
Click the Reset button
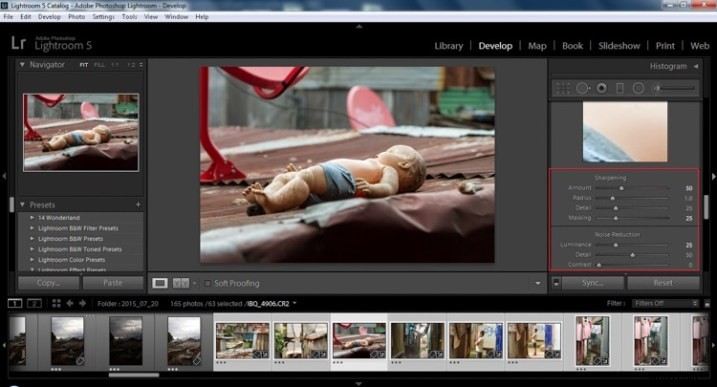pyautogui.click(x=663, y=283)
